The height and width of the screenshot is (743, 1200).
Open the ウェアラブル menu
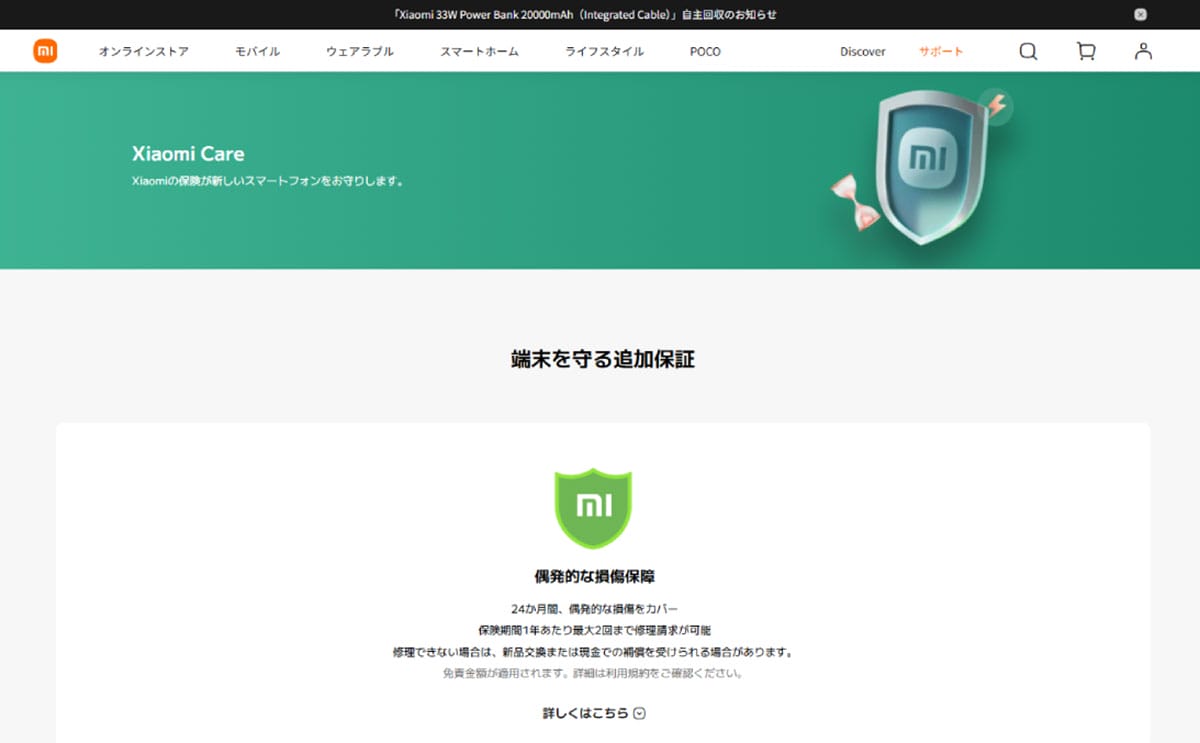[359, 51]
